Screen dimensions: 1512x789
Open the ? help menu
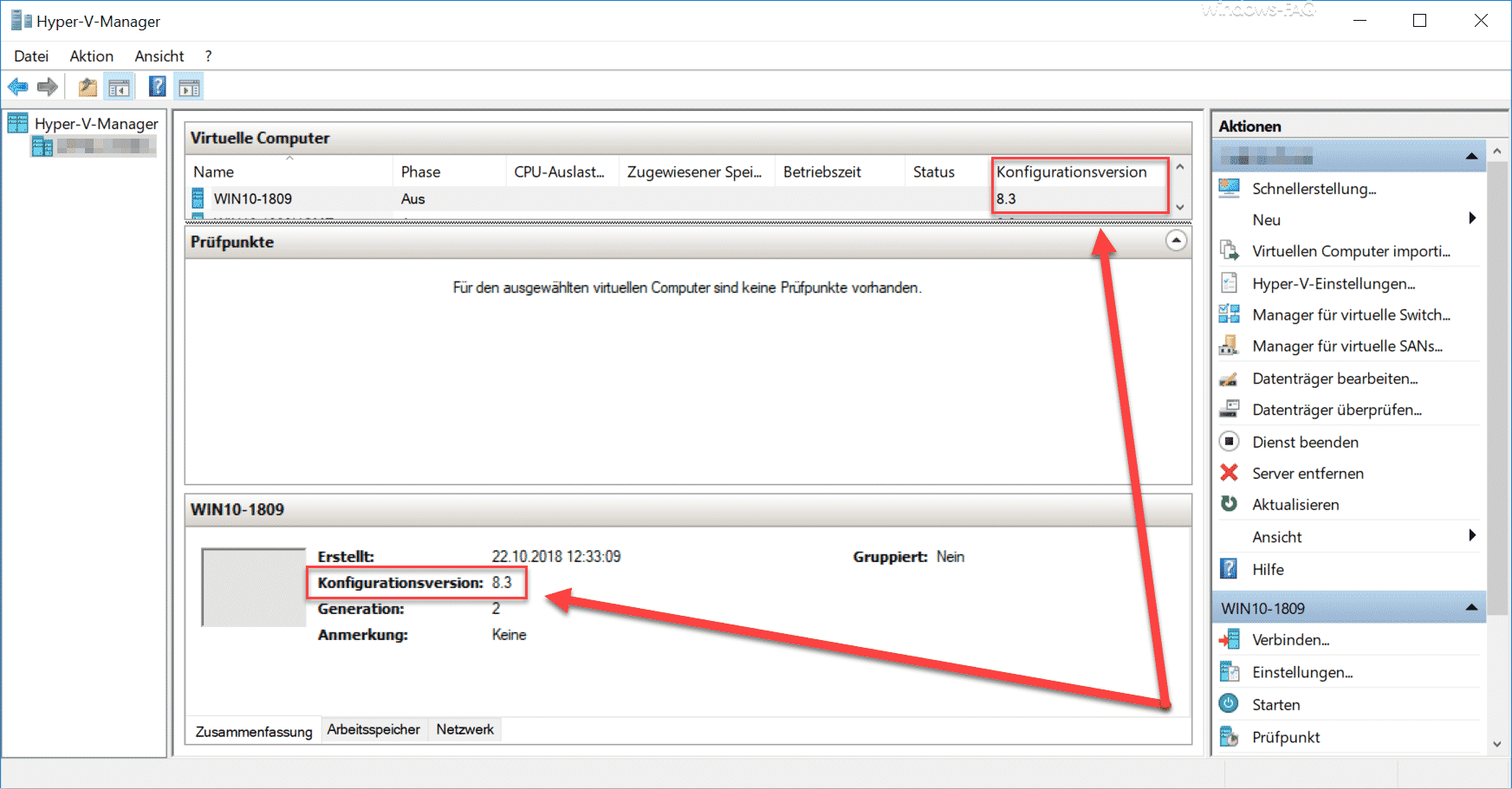pyautogui.click(x=208, y=56)
